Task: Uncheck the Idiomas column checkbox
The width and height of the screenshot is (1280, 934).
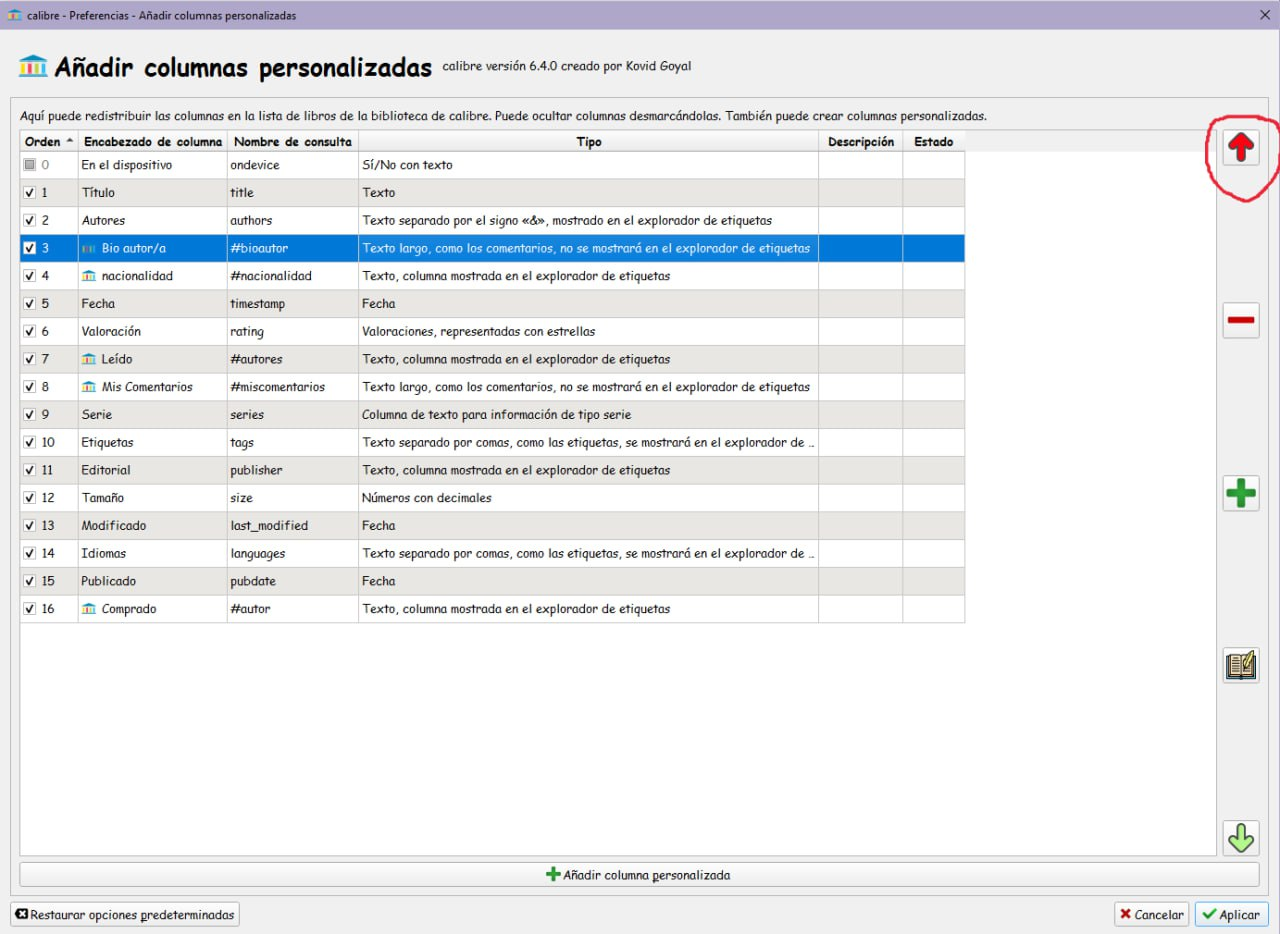Action: pyautogui.click(x=30, y=553)
